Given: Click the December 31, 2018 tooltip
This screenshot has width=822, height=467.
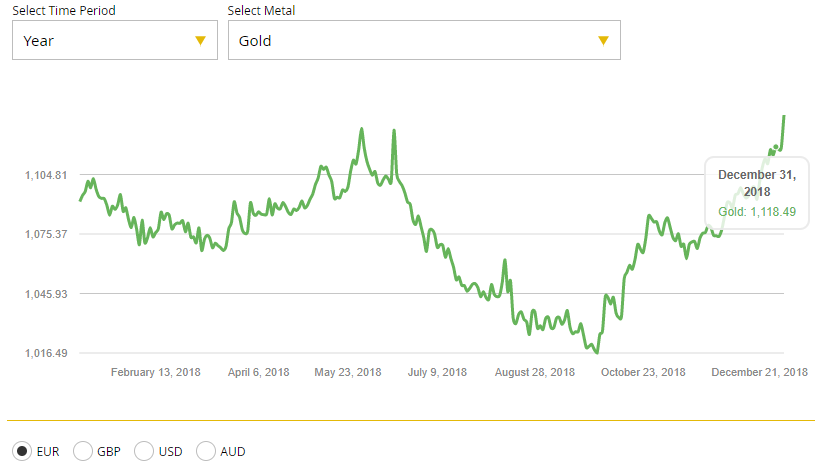Looking at the screenshot, I should [x=757, y=192].
